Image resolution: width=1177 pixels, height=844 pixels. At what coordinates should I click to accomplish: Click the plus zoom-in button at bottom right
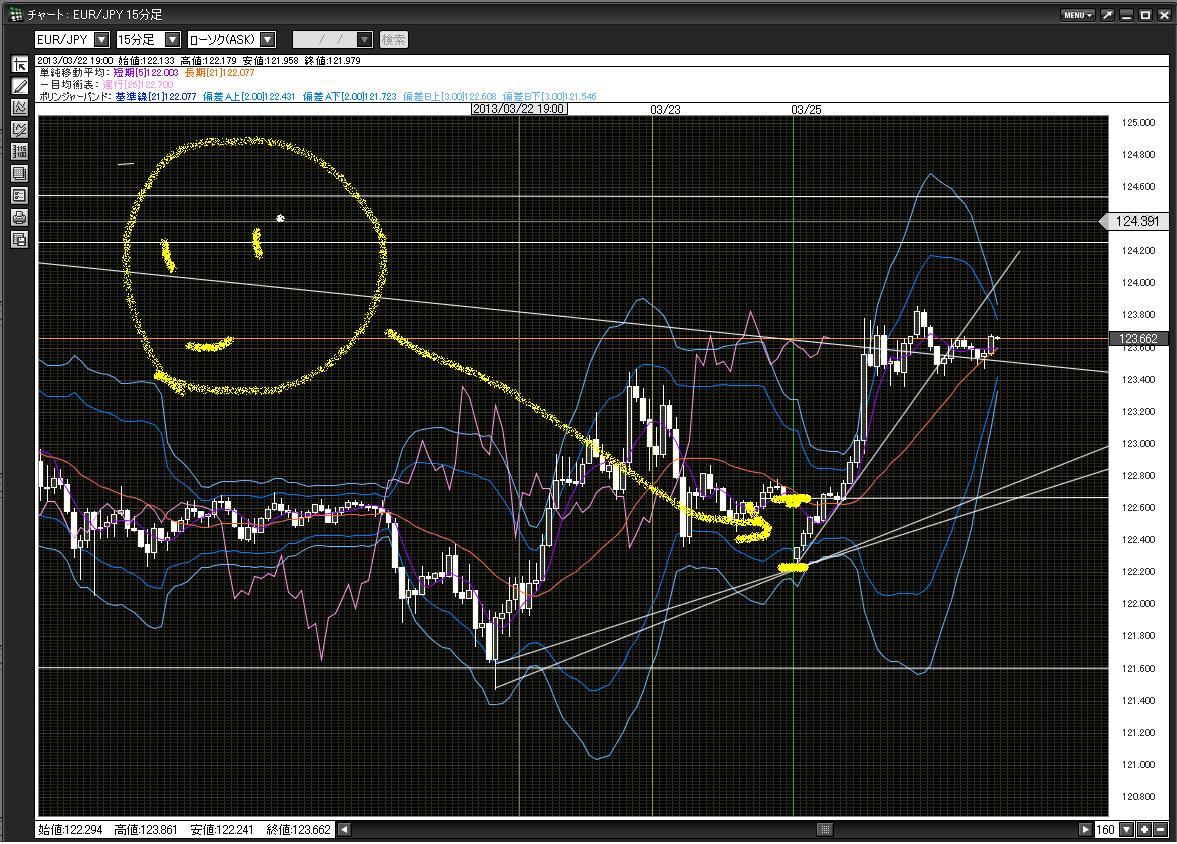1143,830
